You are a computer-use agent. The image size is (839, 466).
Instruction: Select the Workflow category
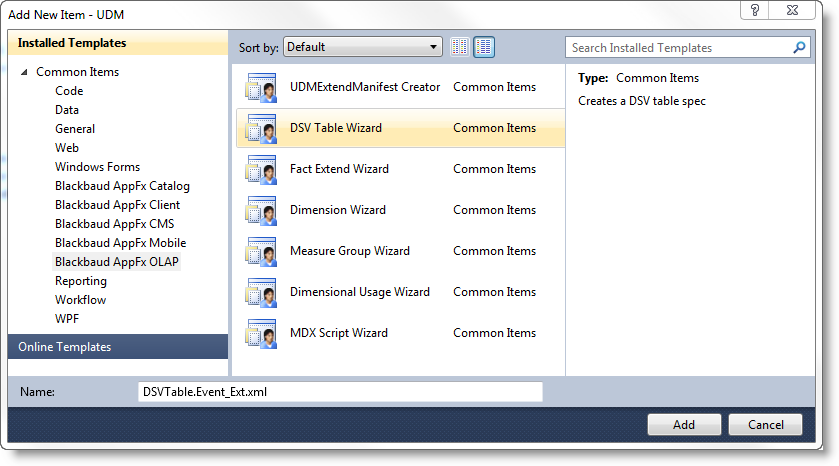click(x=80, y=300)
